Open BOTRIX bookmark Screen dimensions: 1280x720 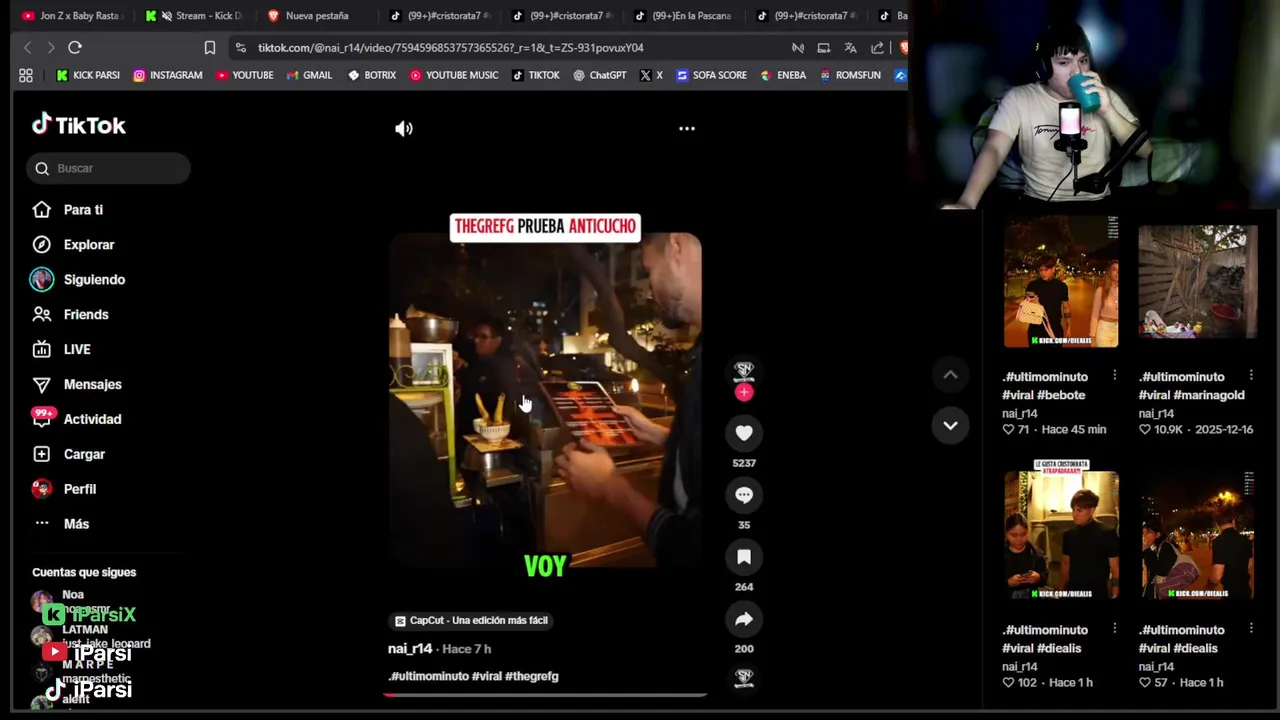tap(371, 75)
